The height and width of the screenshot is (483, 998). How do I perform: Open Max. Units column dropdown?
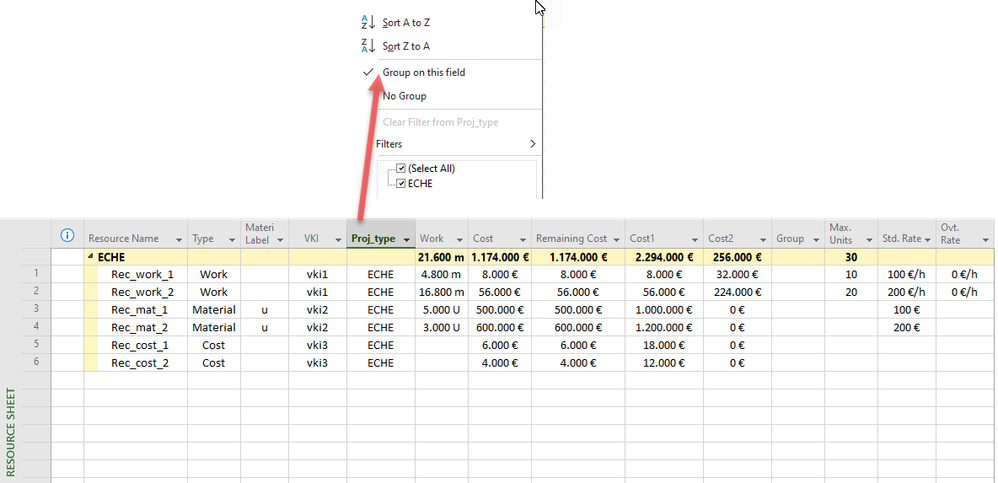869,240
